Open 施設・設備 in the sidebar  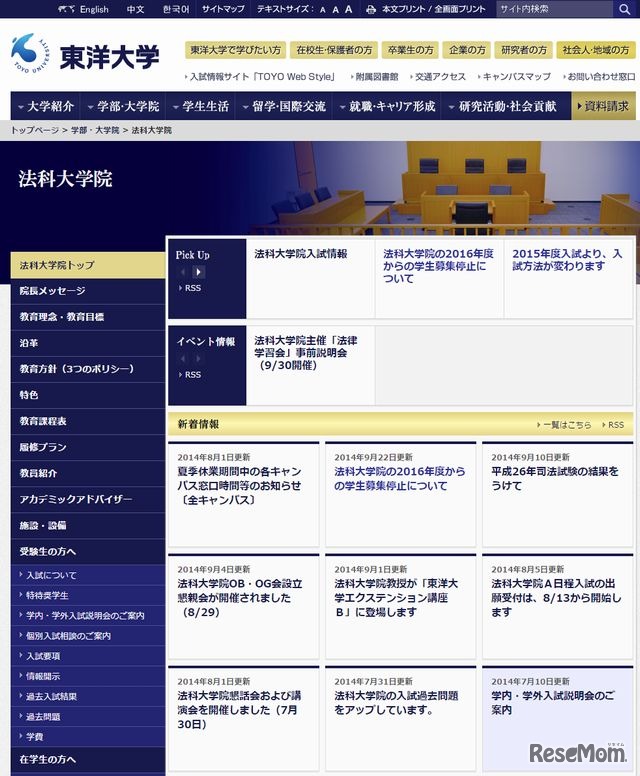pos(88,526)
